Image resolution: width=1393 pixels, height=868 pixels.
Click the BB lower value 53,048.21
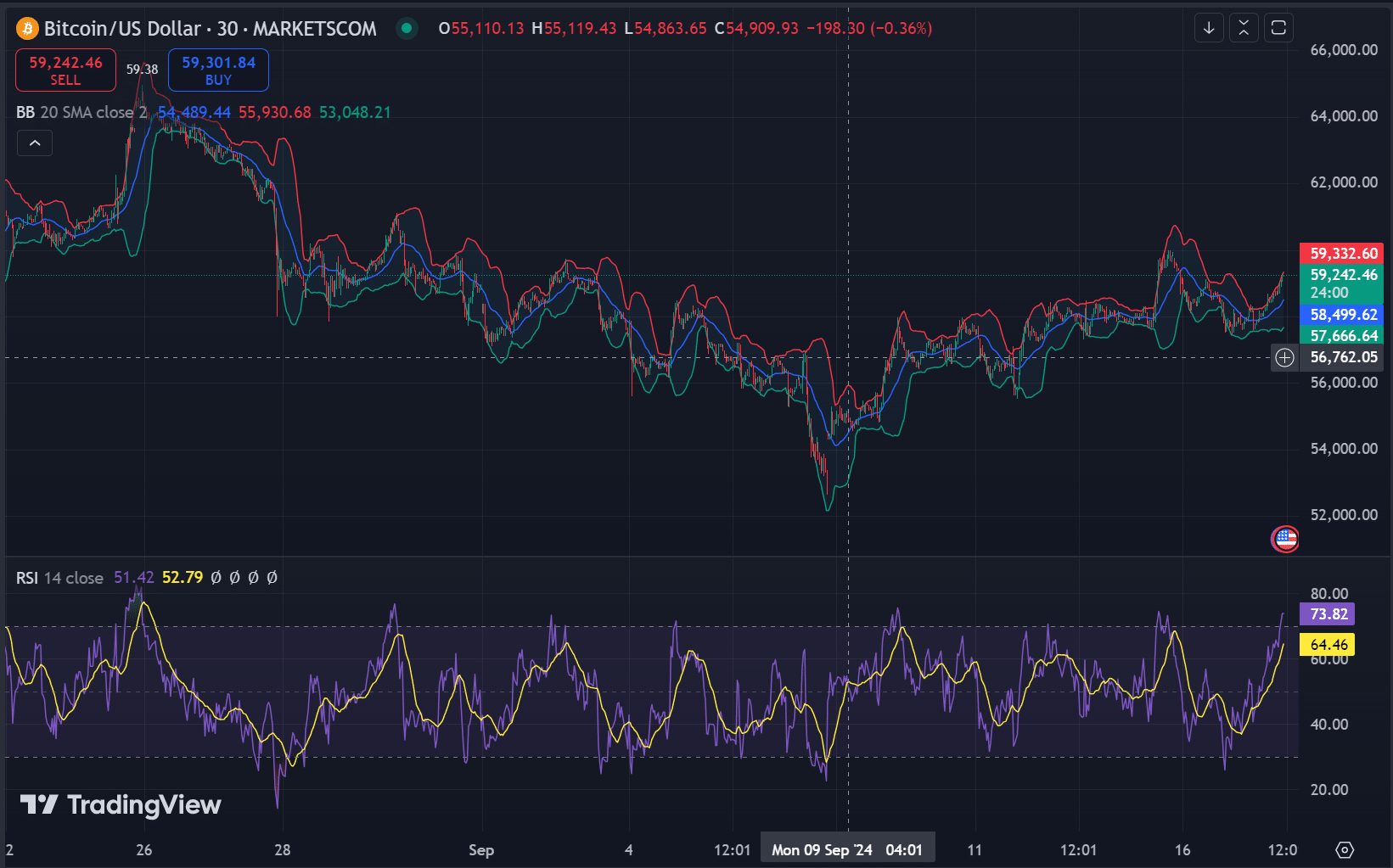click(x=355, y=112)
